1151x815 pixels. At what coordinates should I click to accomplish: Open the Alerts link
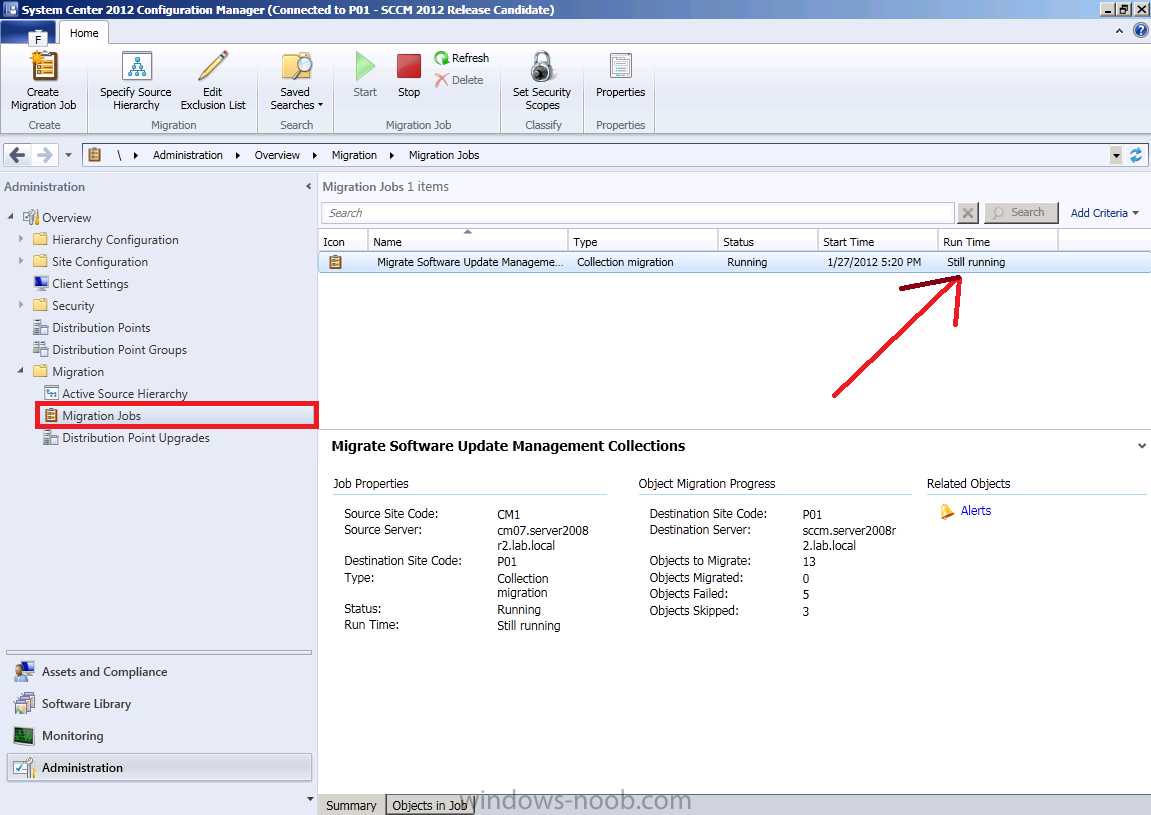976,511
